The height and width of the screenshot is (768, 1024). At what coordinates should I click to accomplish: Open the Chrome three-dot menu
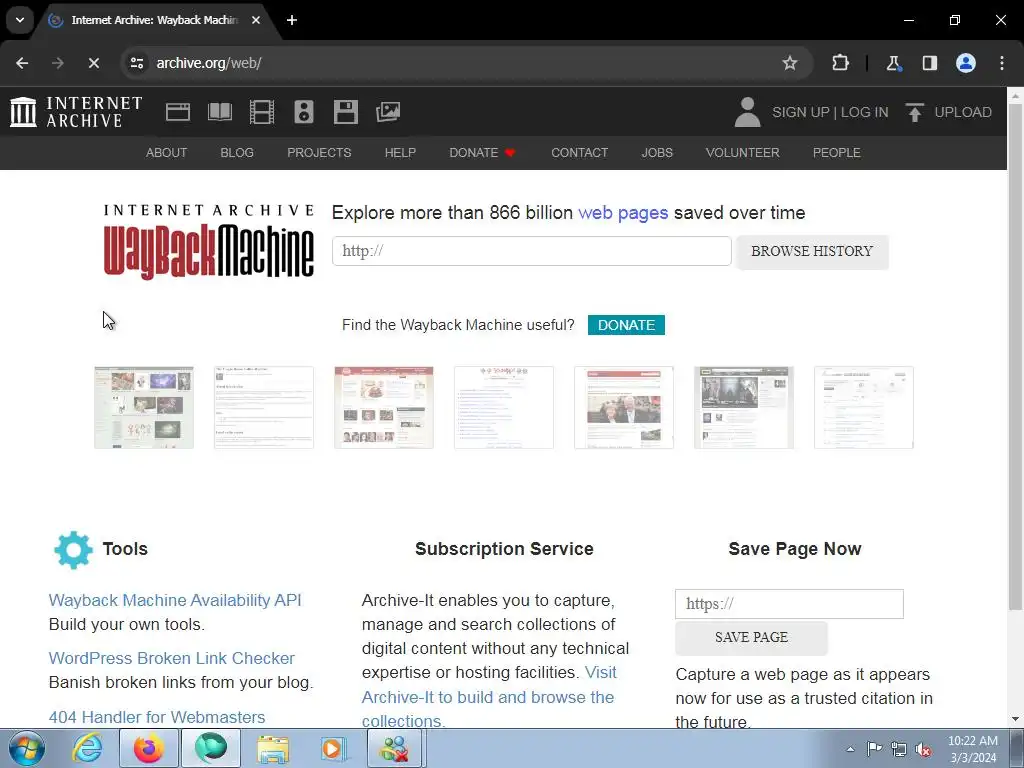pos(1002,63)
